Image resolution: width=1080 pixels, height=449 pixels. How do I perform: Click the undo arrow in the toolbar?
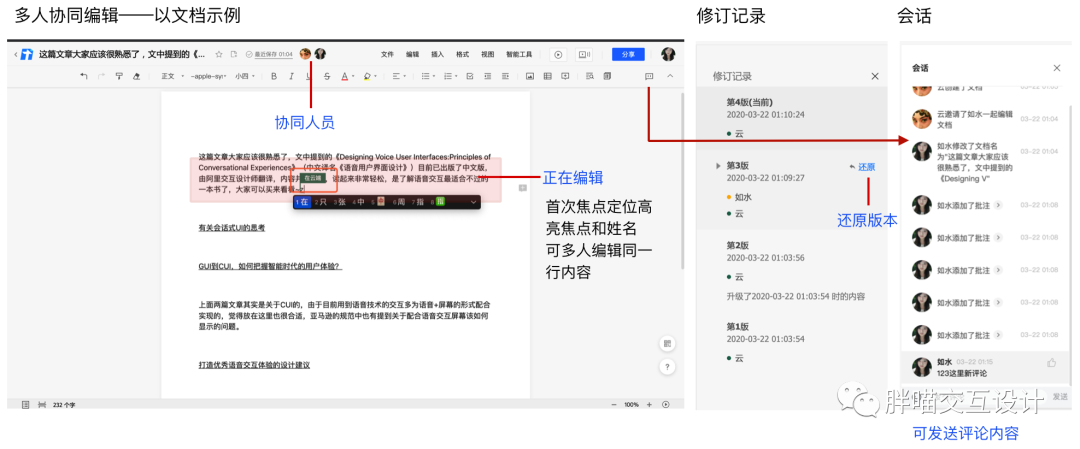click(84, 76)
